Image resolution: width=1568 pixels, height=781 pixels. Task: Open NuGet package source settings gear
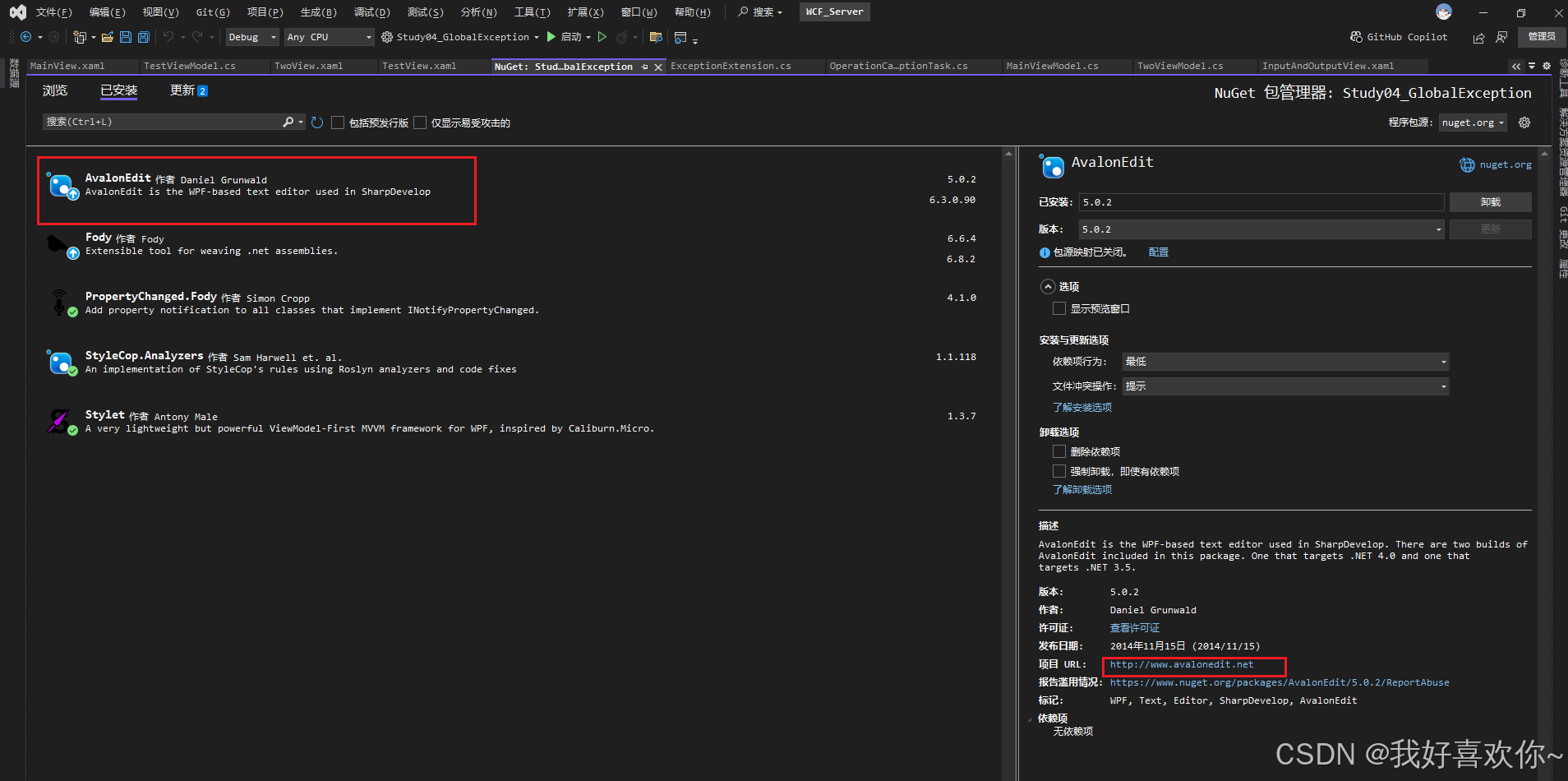[x=1525, y=122]
